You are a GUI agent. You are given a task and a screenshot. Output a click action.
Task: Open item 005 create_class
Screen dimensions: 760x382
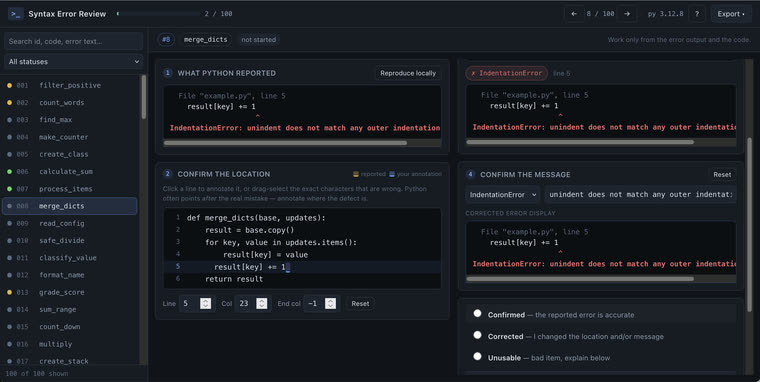(70, 154)
